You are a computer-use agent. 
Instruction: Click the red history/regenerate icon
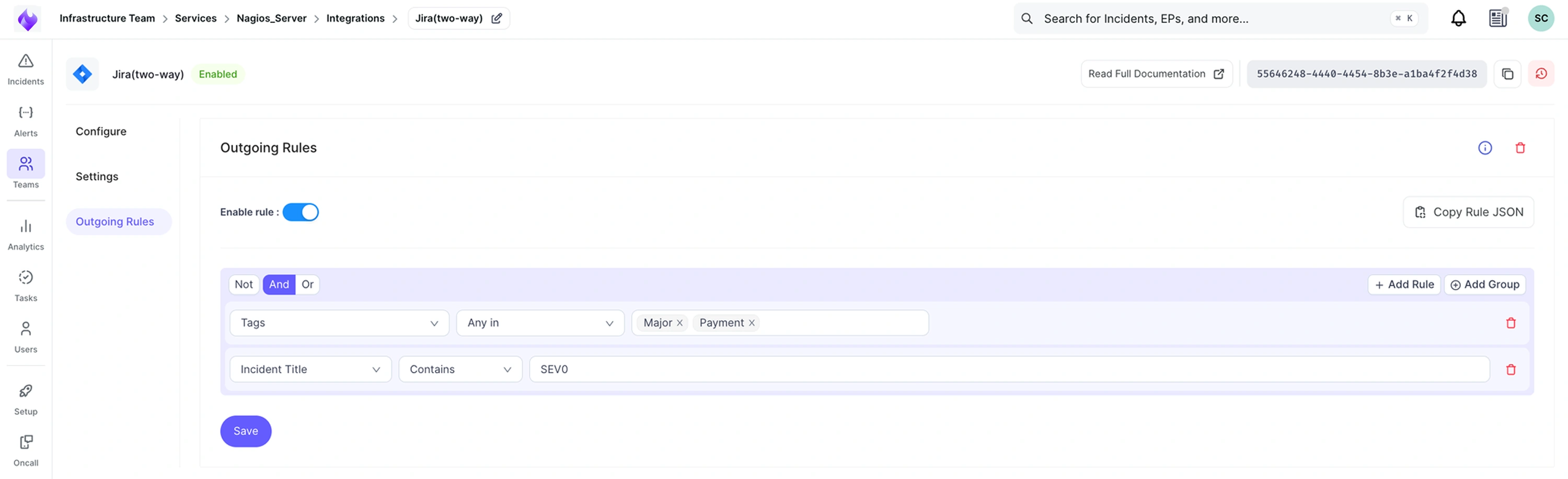coord(1541,74)
